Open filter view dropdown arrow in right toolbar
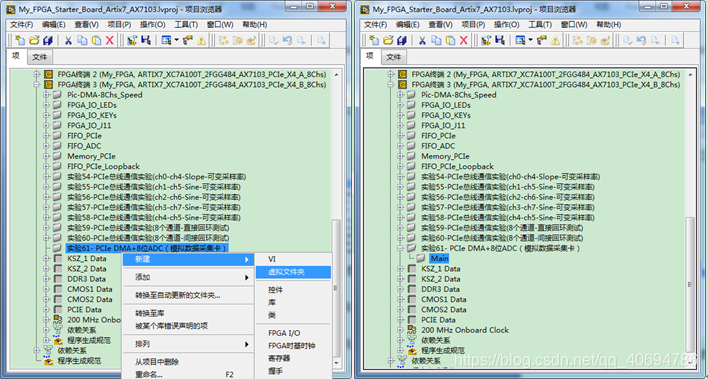The width and height of the screenshot is (708, 379). tap(531, 41)
